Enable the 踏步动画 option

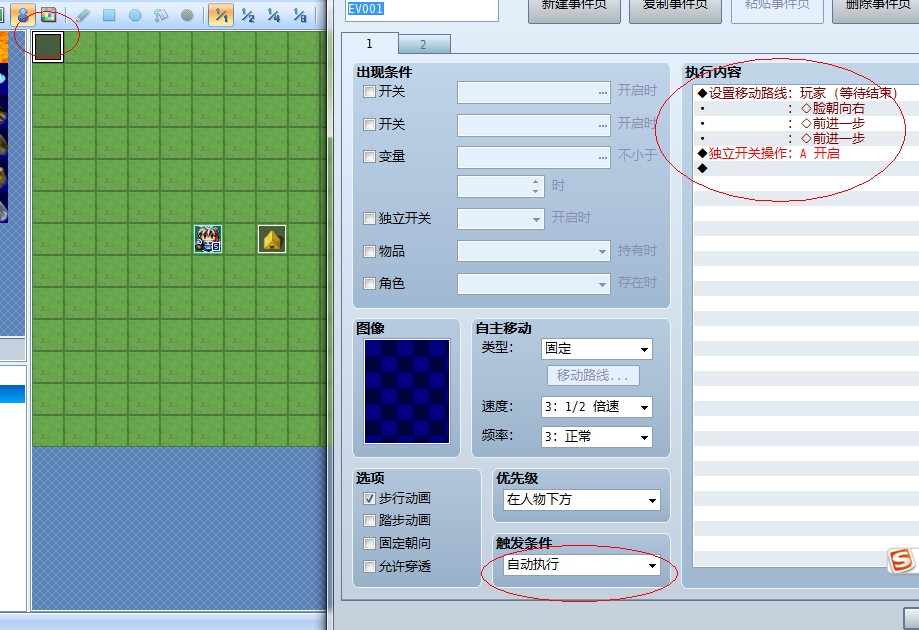point(369,520)
